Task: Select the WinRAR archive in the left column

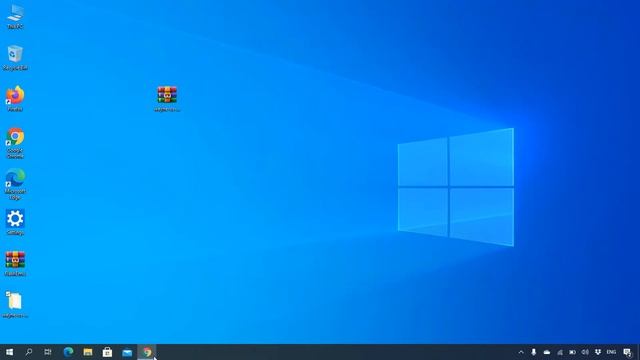Action: 15,263
